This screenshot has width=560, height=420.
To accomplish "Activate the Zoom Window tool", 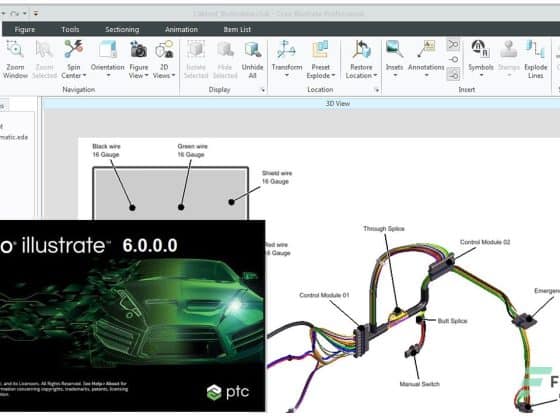I will coord(15,59).
